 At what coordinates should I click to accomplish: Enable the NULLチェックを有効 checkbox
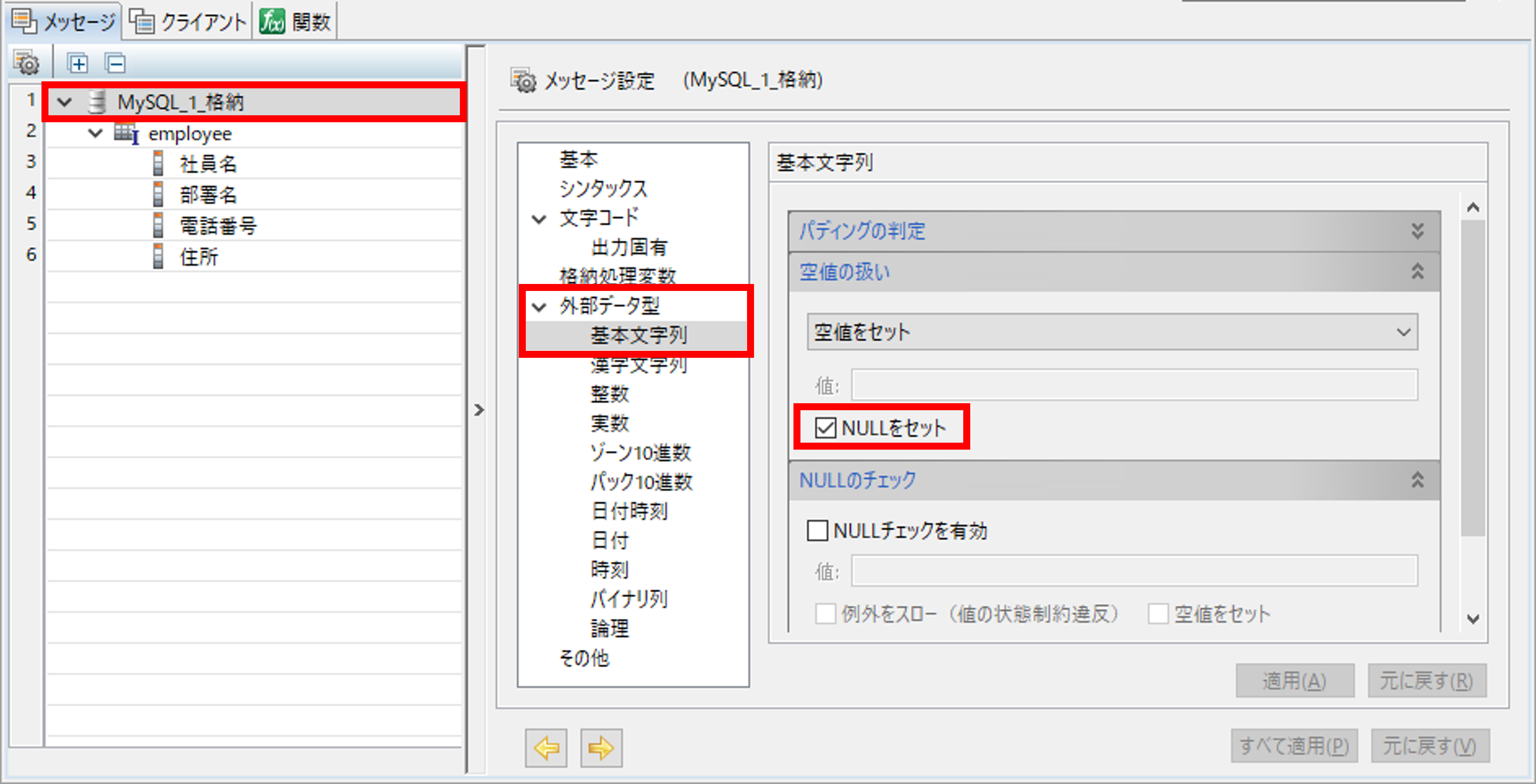[x=817, y=530]
